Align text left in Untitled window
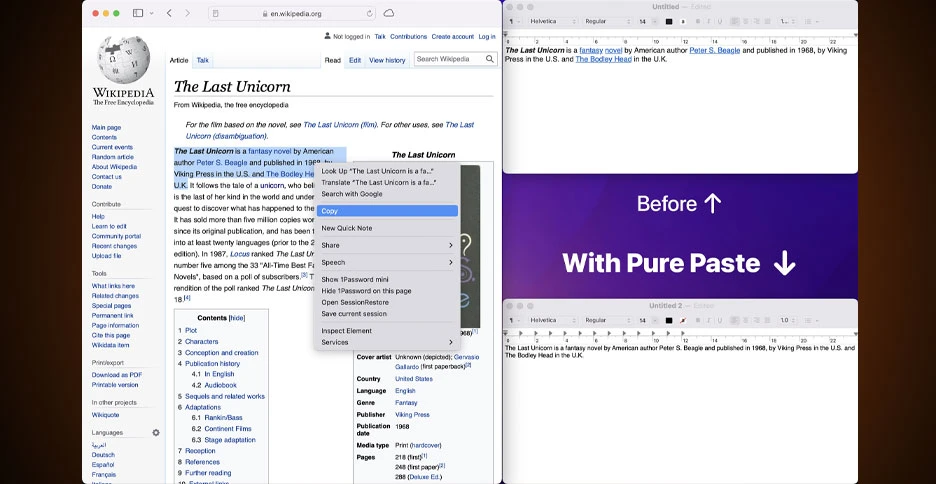The width and height of the screenshot is (936, 484). coord(735,21)
